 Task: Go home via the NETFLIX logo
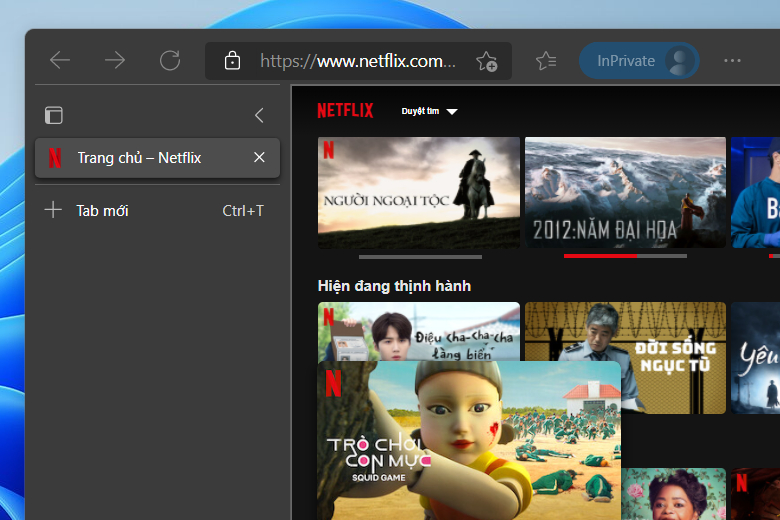pos(345,110)
